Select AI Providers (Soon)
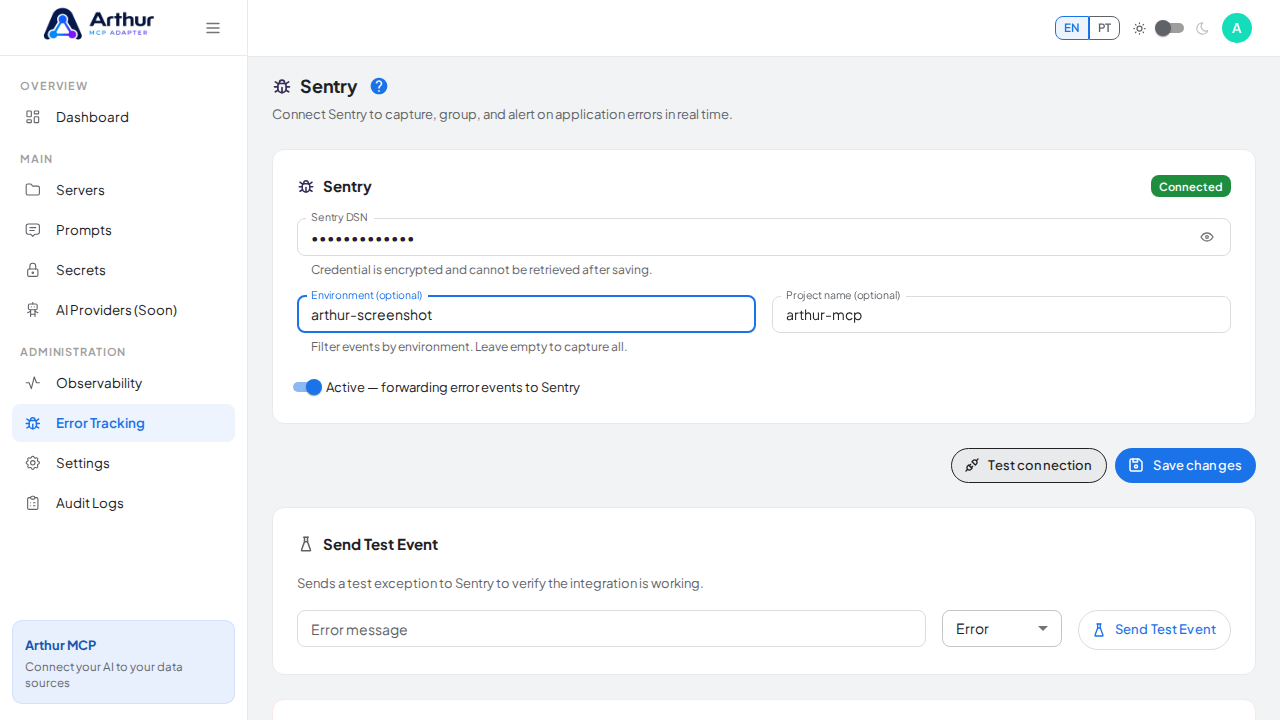This screenshot has width=1280, height=720. (x=123, y=310)
